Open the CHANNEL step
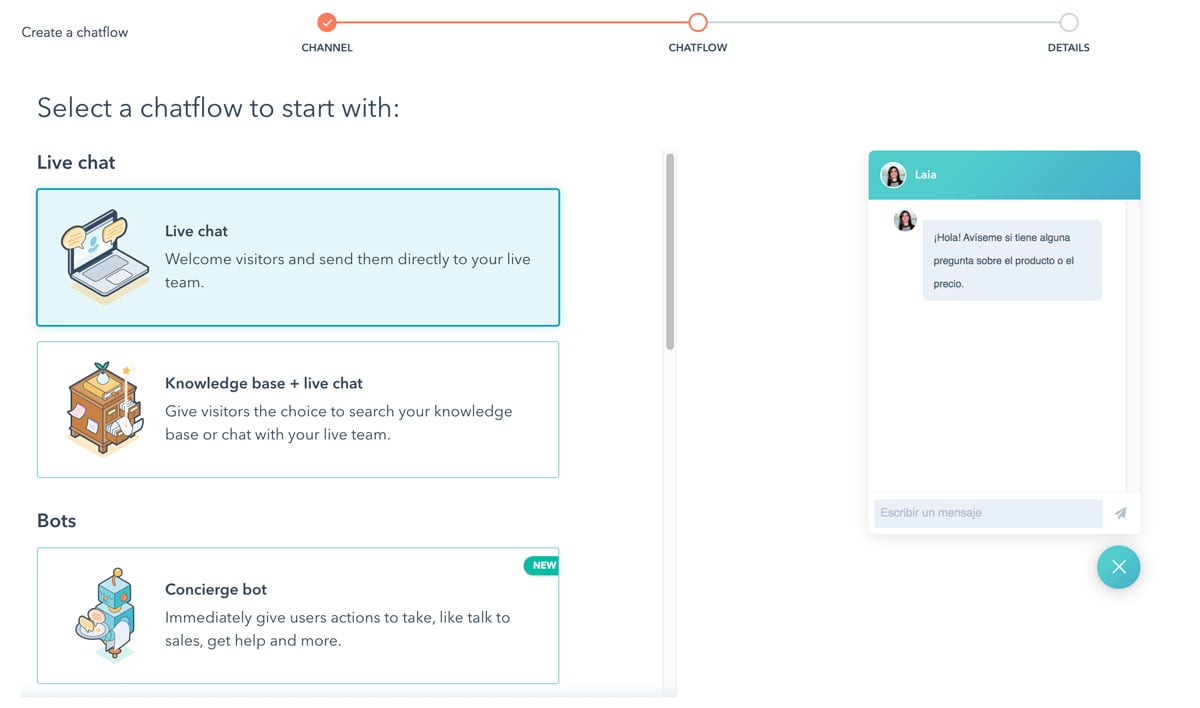Viewport: 1200px width, 708px height. click(327, 47)
